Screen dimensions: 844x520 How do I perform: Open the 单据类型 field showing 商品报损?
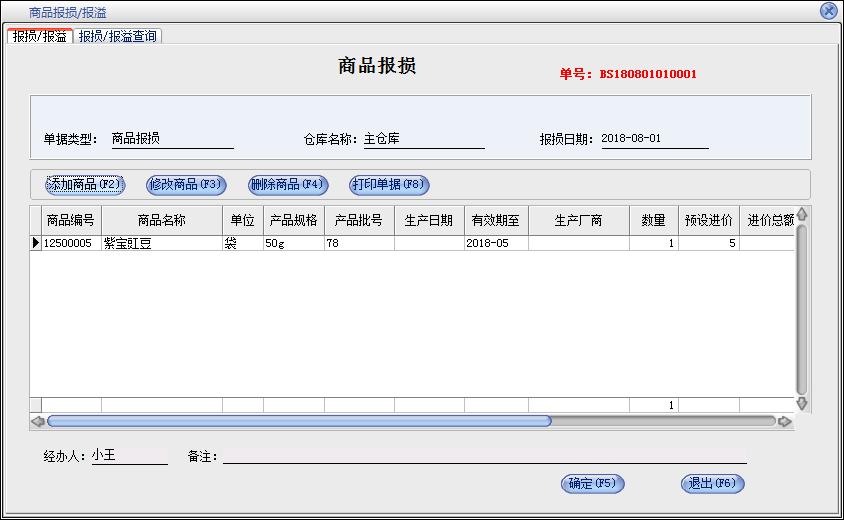click(x=171, y=139)
